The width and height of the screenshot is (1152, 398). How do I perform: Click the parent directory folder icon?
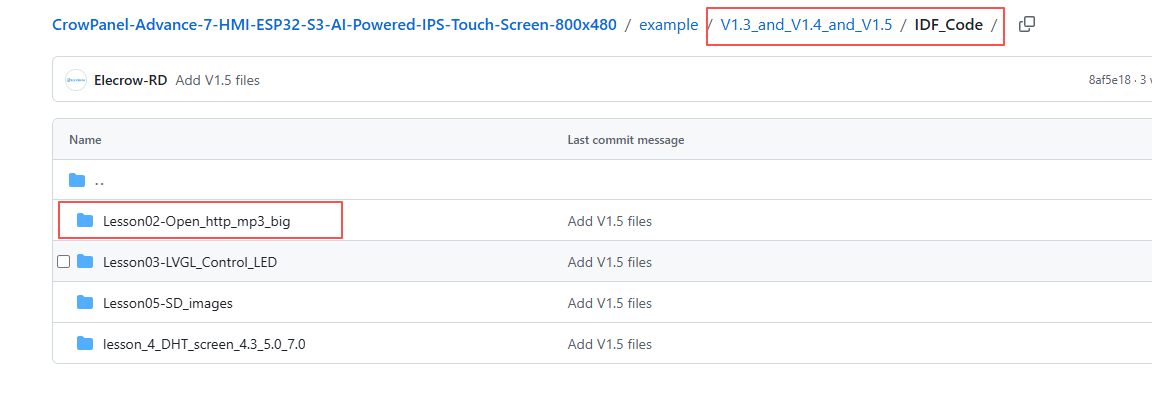tap(77, 180)
